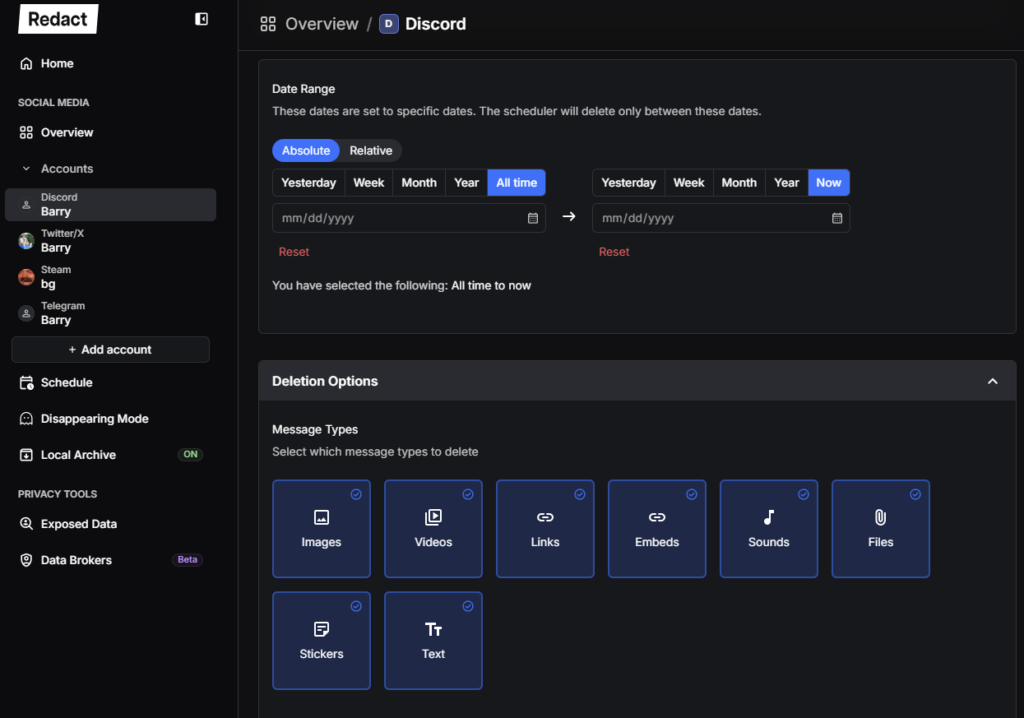Uncheck the Embeds message type checkmark
This screenshot has width=1024, height=718.
(x=692, y=495)
